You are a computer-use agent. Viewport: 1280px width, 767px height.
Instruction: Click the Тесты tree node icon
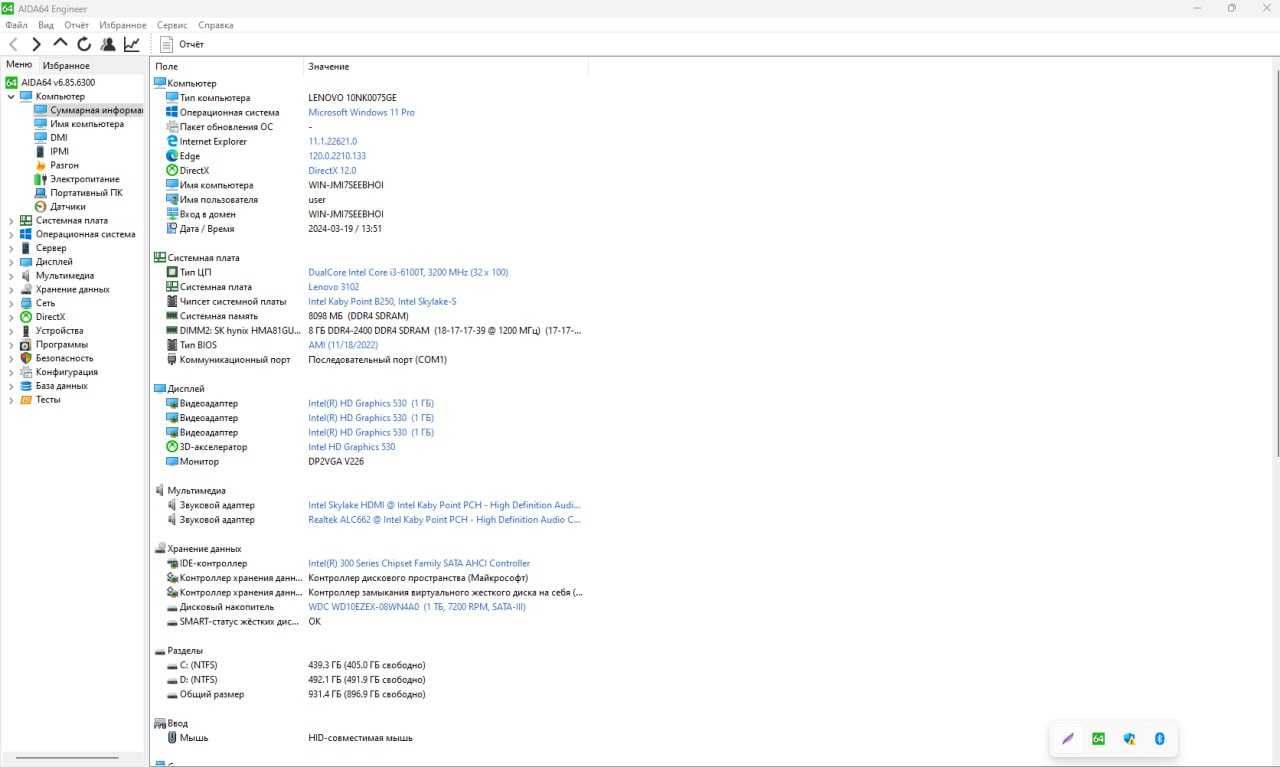[26, 399]
